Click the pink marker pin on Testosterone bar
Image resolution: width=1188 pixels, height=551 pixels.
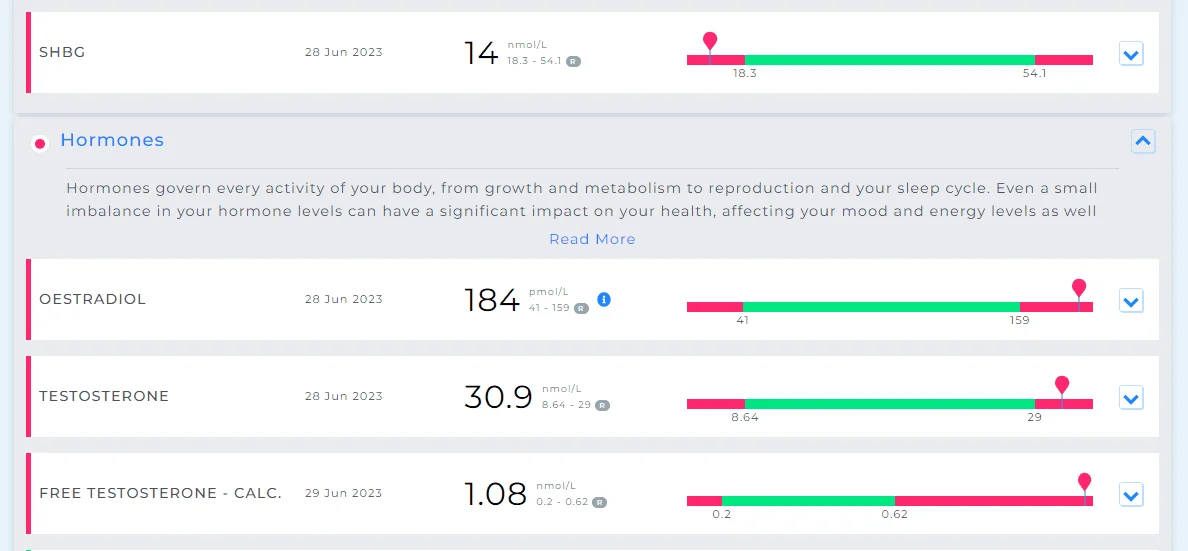[x=1061, y=385]
